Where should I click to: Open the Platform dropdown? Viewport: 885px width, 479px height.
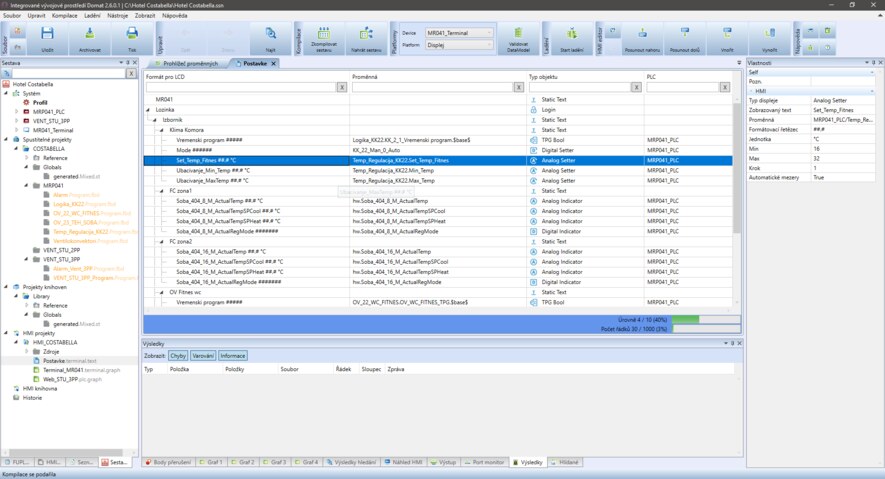tap(459, 45)
